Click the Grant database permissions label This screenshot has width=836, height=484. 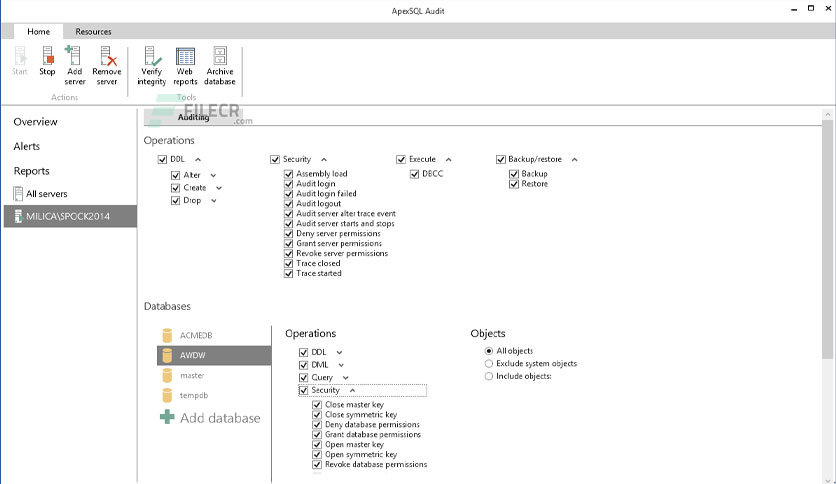[373, 434]
